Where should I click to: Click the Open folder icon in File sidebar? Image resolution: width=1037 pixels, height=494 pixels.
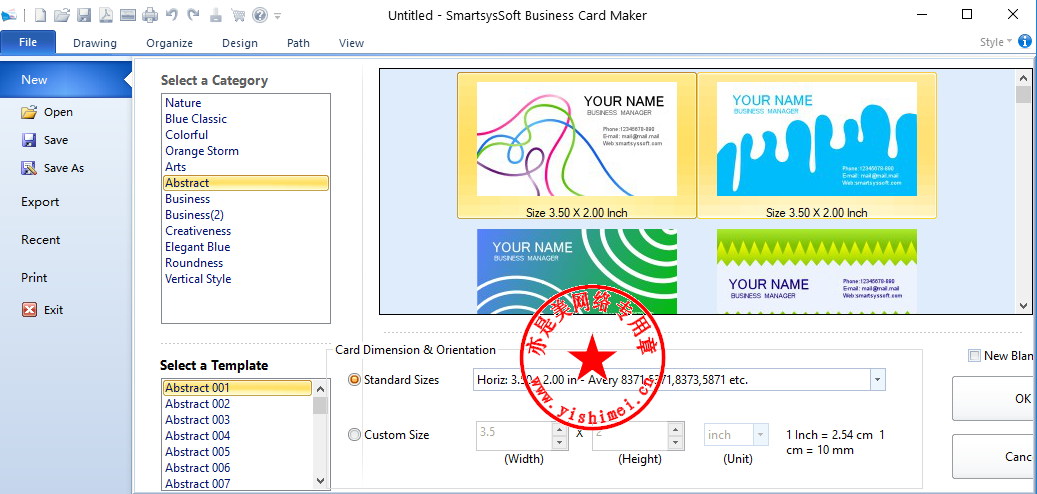click(x=28, y=112)
